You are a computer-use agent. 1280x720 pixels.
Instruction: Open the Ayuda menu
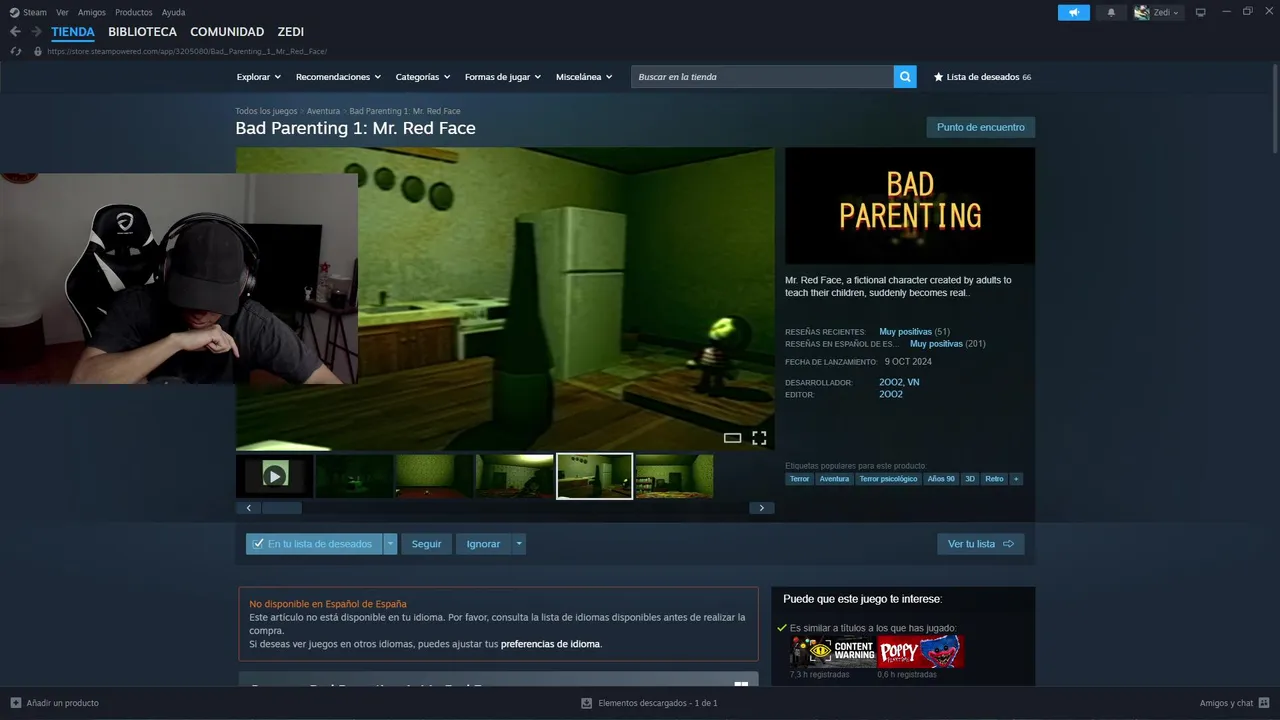(173, 12)
